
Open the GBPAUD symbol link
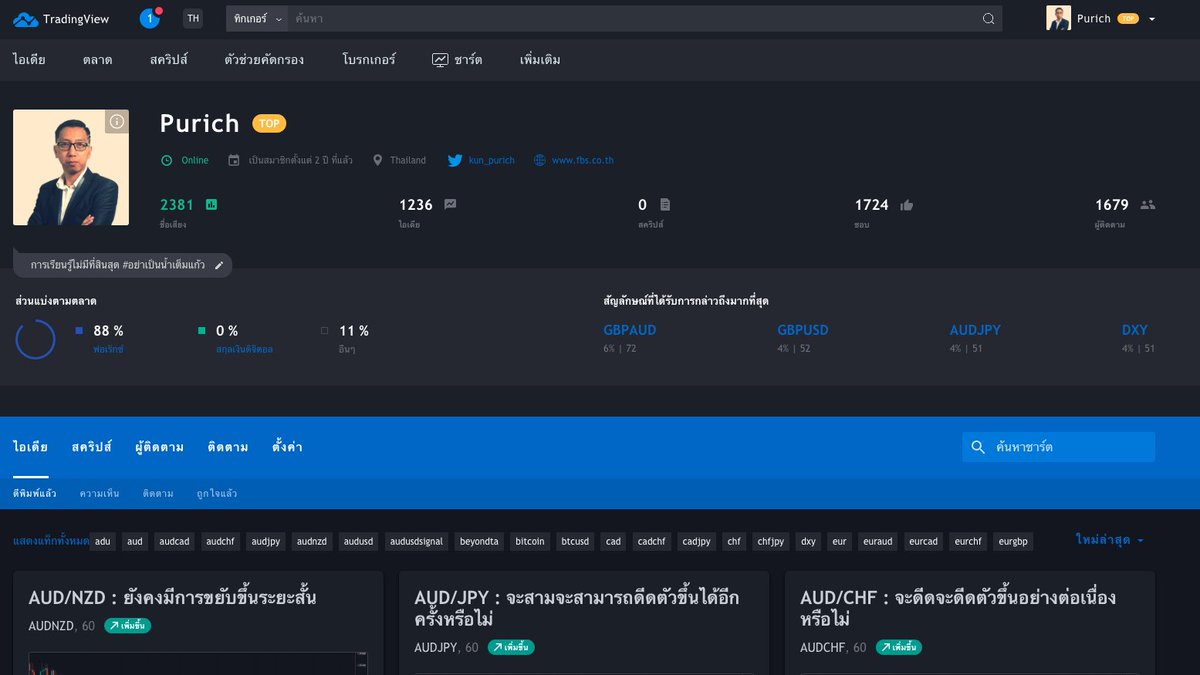click(630, 330)
